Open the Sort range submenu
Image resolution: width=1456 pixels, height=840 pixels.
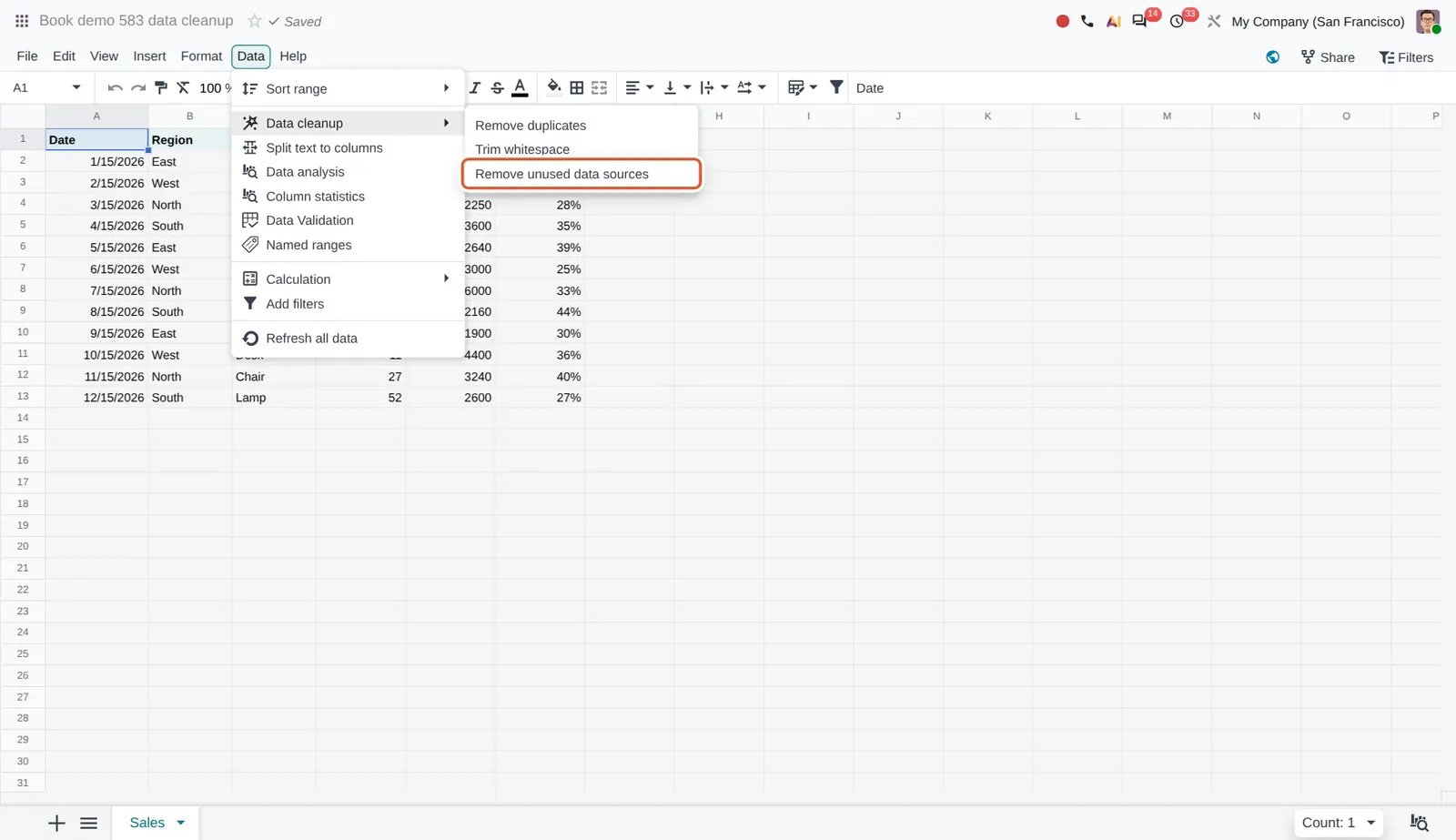(x=348, y=88)
